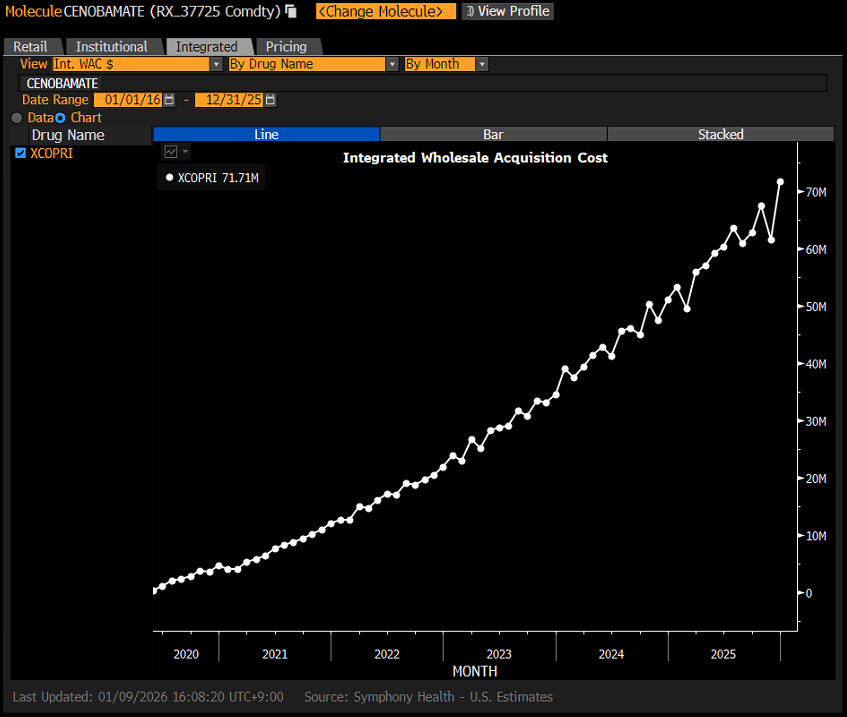Select the Stacked chart tab

point(721,135)
